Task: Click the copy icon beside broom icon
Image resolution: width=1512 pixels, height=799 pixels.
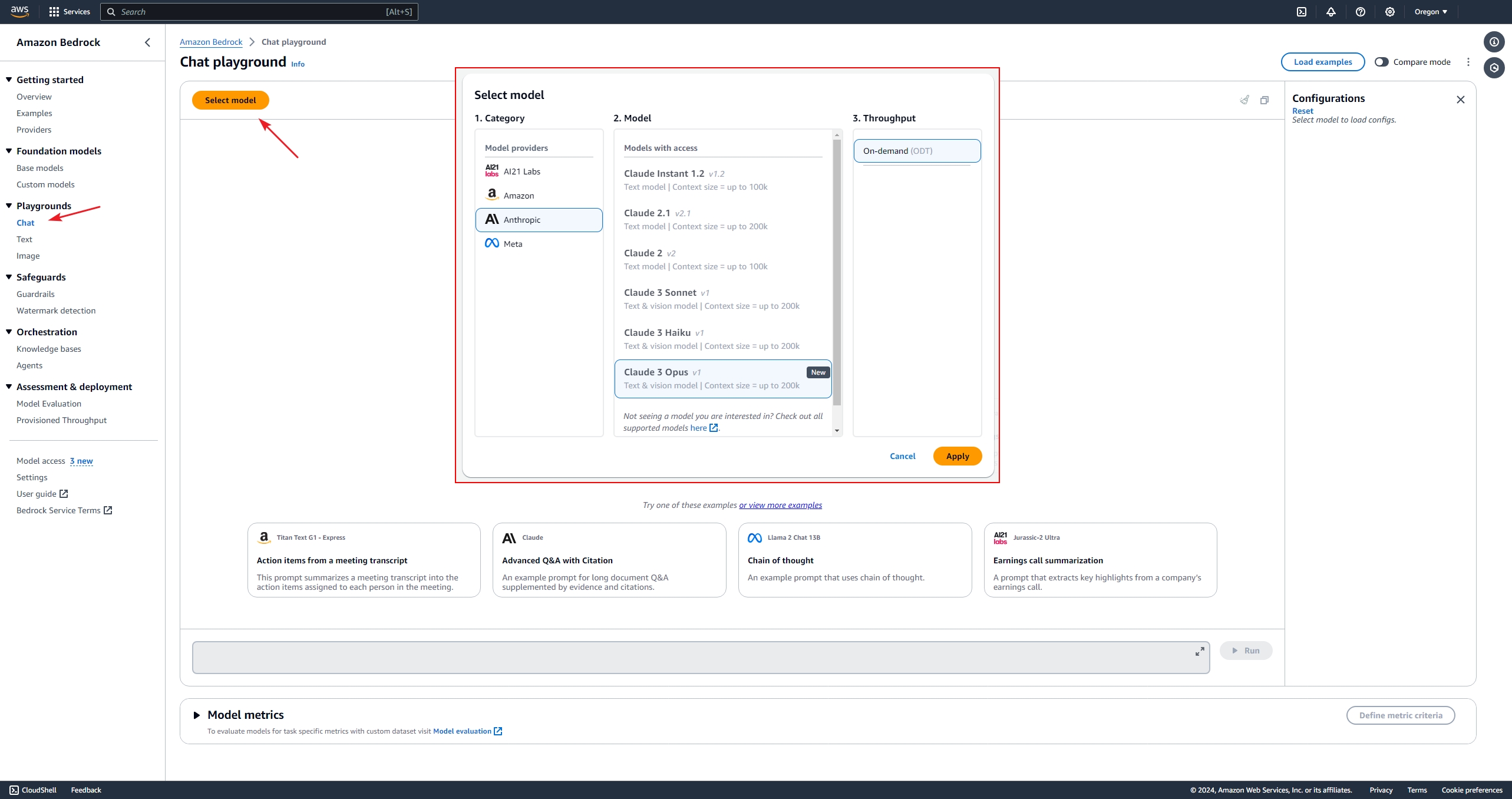Action: [1265, 100]
